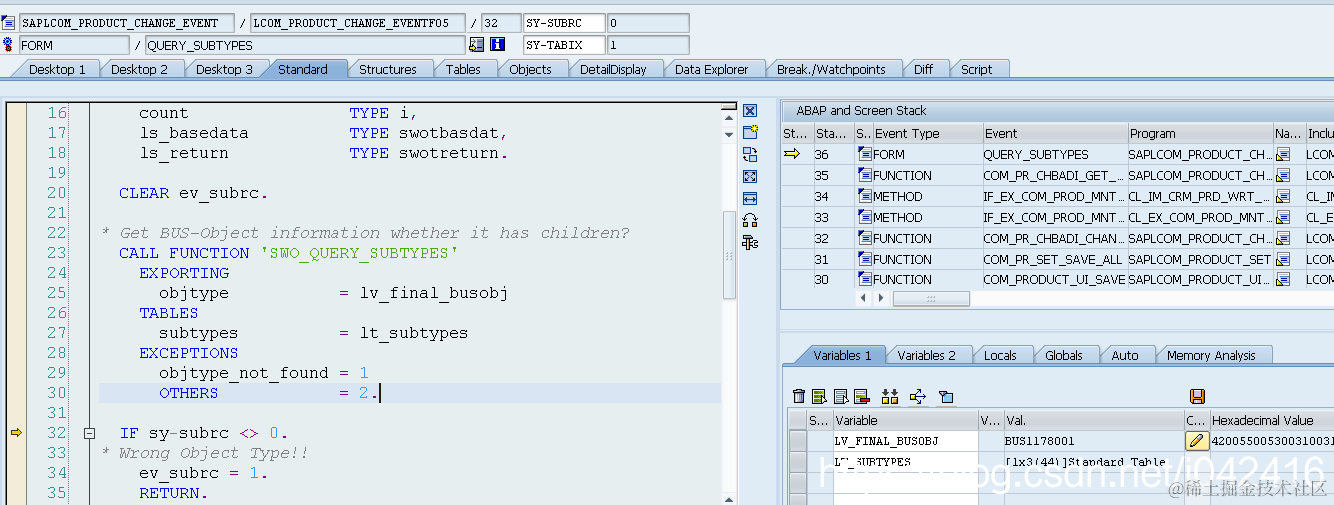Image resolution: width=1334 pixels, height=505 pixels.
Task: Click the navigation icon in stack row 33
Action: 1283,217
